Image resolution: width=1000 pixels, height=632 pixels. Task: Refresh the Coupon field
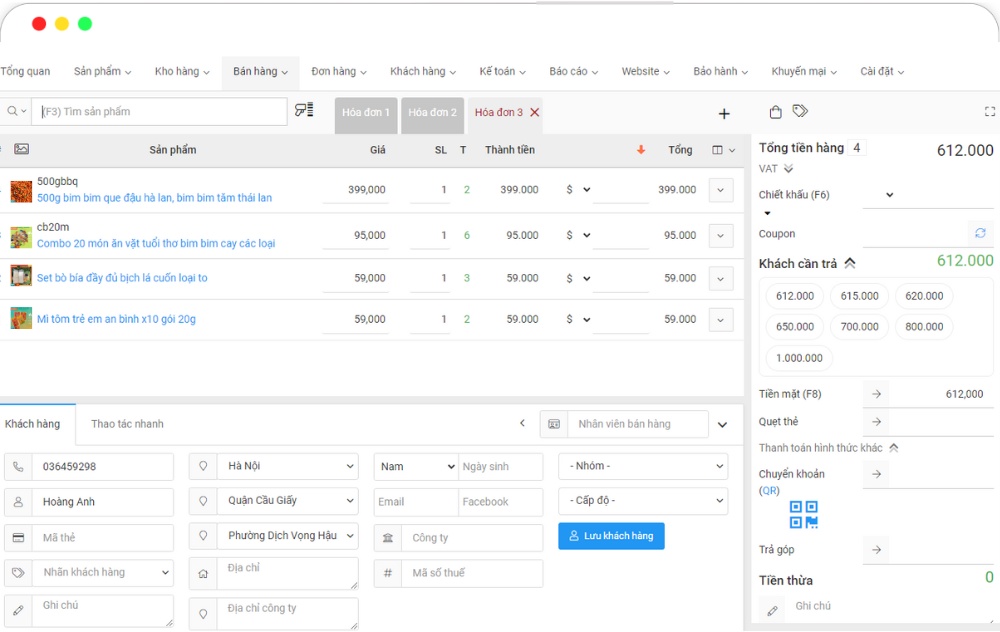(x=980, y=233)
